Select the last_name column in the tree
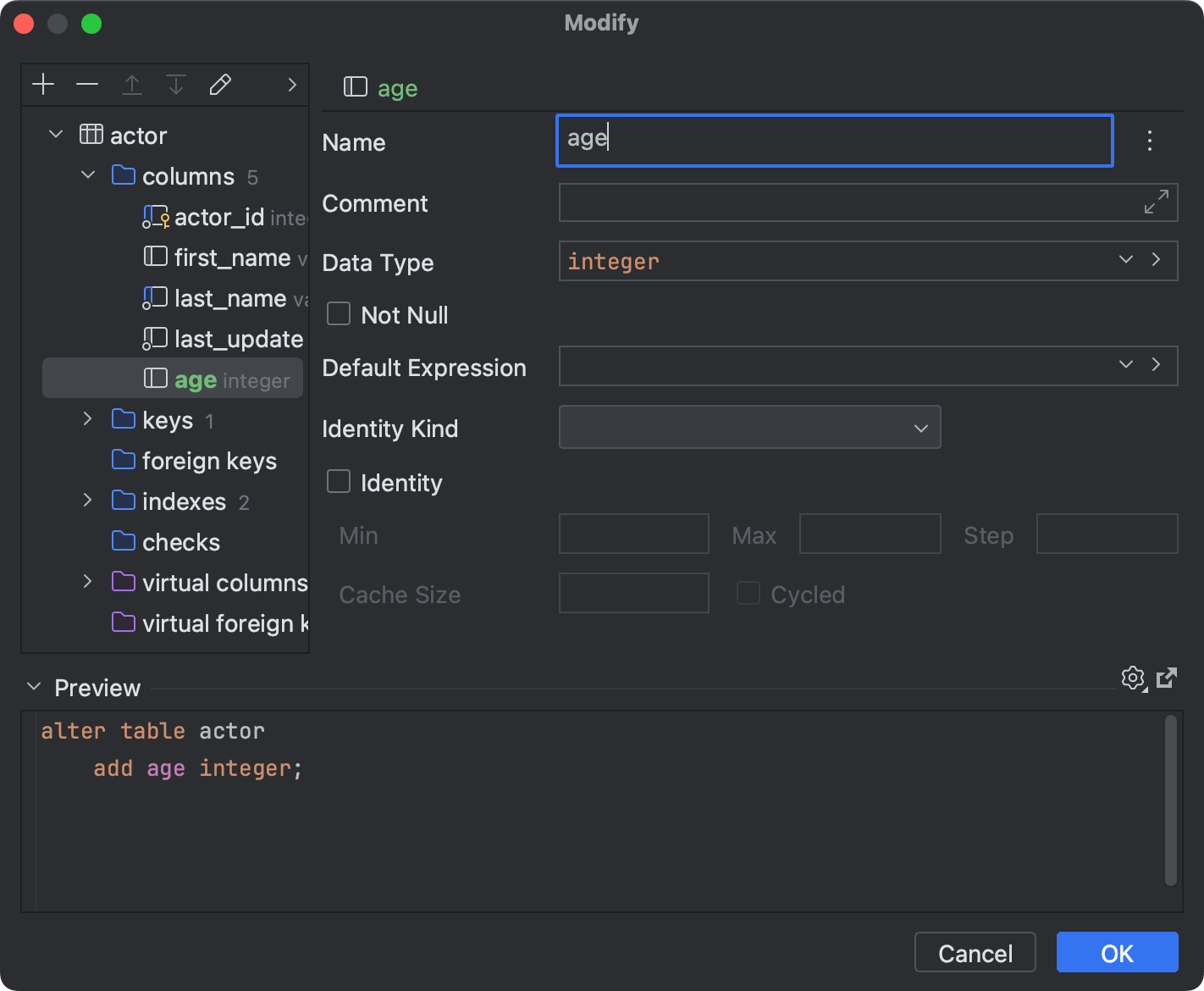1204x991 pixels. 229,297
